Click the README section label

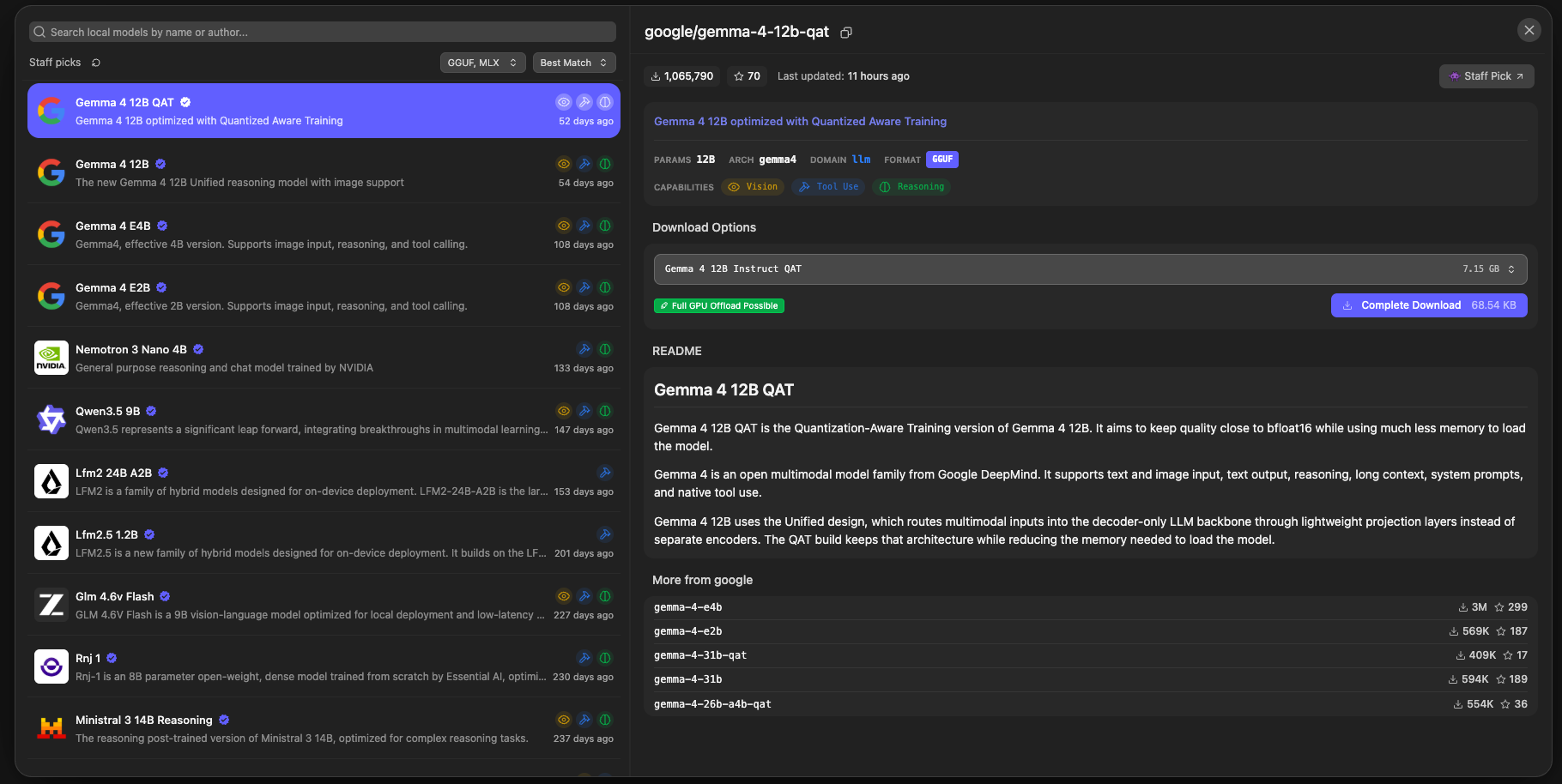(677, 351)
